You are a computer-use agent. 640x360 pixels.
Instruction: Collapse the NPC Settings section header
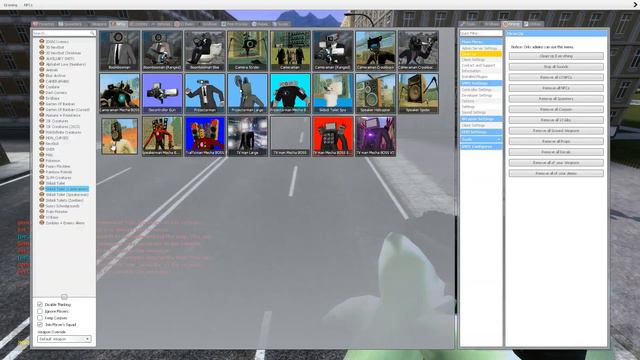pyautogui.click(x=481, y=83)
